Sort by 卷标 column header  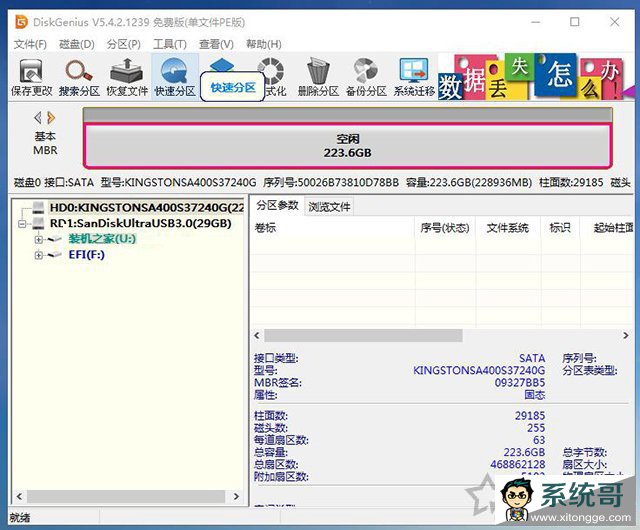333,228
